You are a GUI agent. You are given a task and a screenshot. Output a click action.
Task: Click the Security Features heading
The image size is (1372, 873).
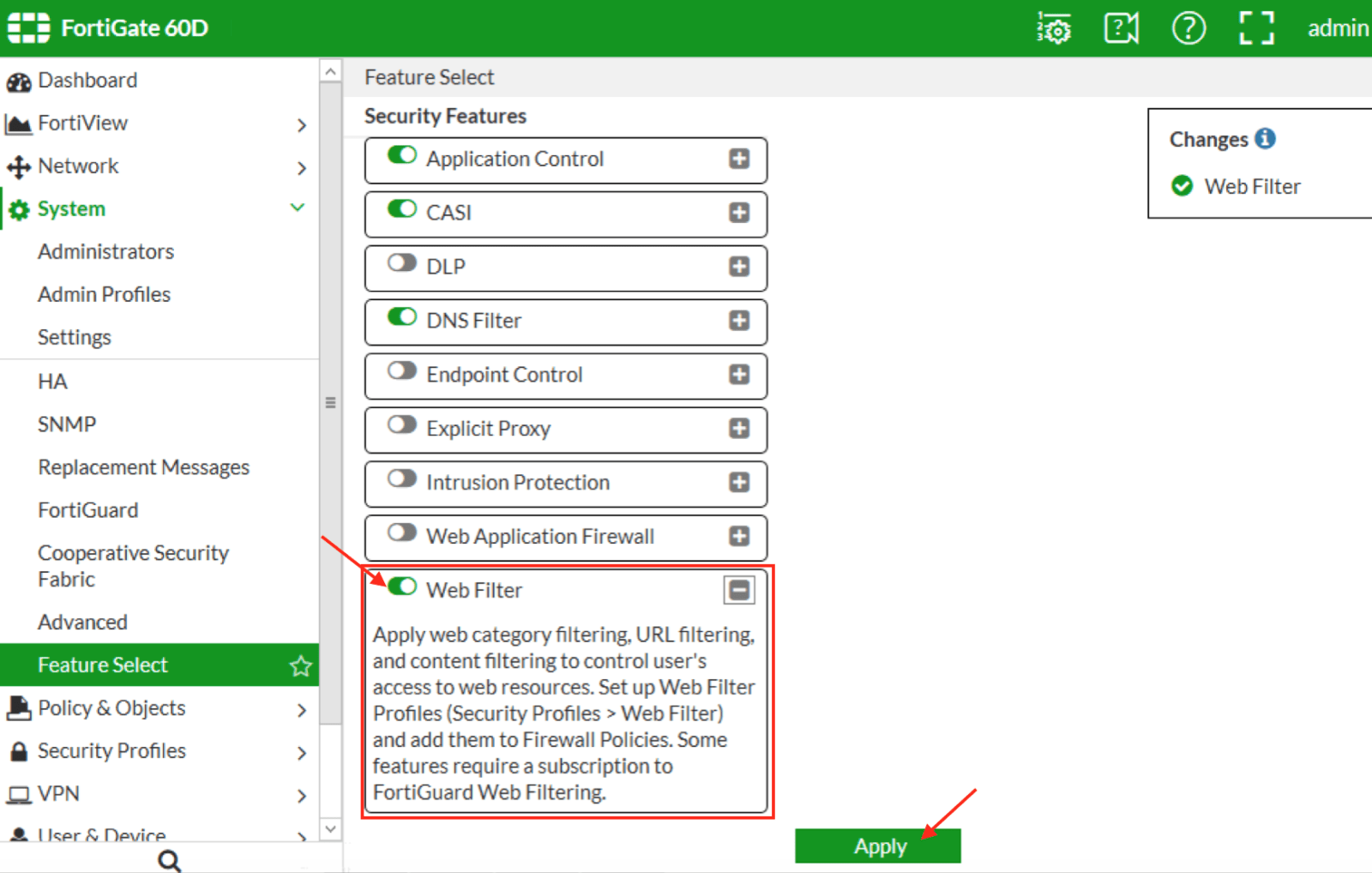tap(445, 116)
